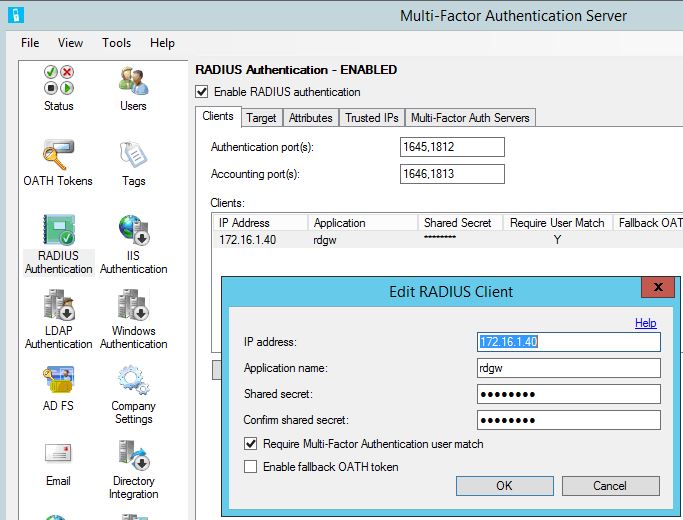Viewport: 683px width, 520px height.
Task: Switch to the Clients tab
Action: 218,116
